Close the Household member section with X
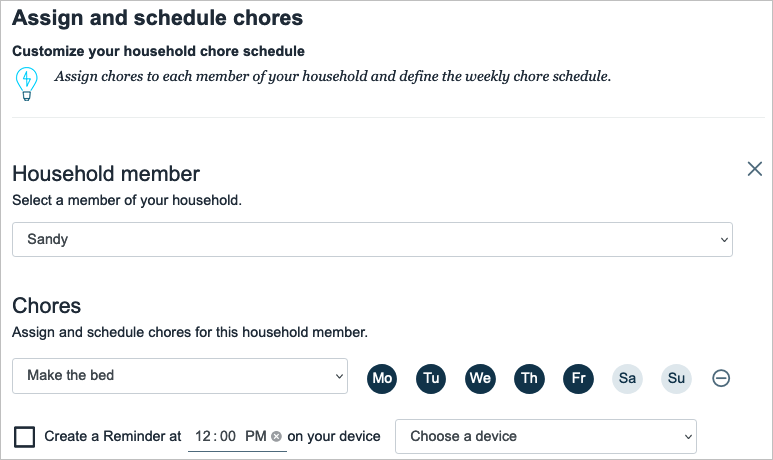Viewport: 773px width, 460px height. coord(755,169)
